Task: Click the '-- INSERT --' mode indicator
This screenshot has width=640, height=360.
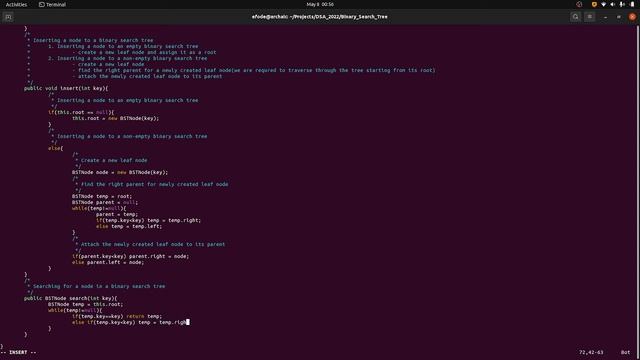Action: coord(19,352)
